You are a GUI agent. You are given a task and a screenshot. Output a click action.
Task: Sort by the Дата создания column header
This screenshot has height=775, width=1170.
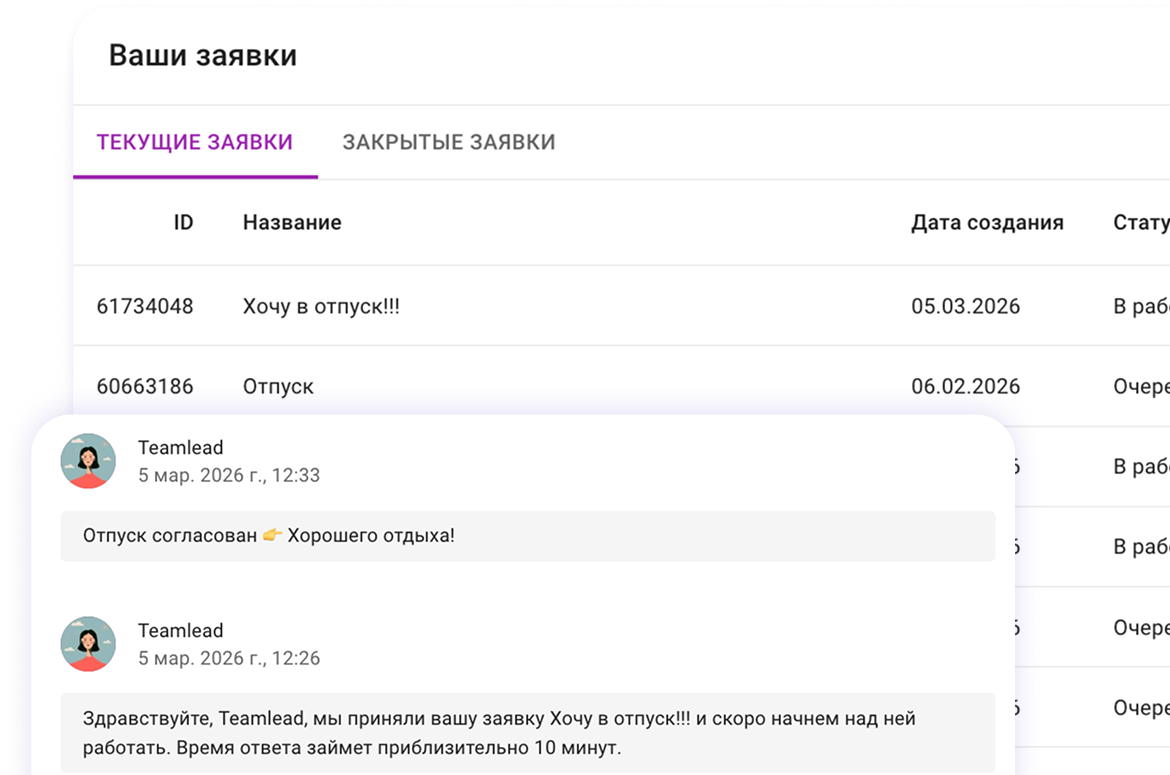click(x=986, y=222)
